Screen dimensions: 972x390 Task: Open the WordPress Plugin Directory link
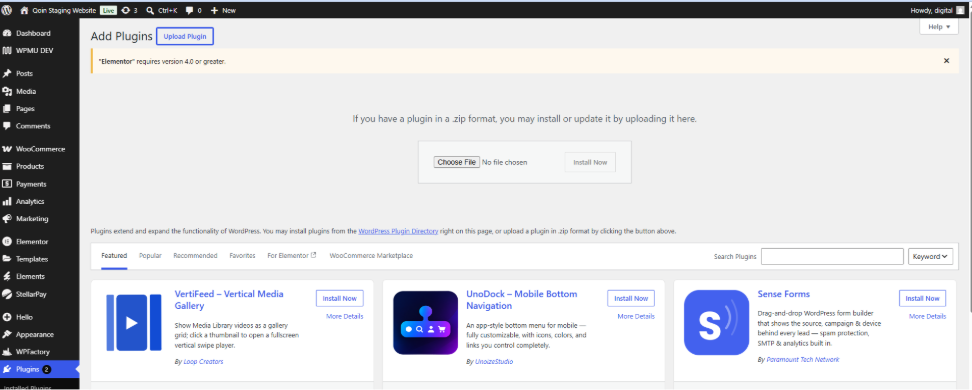tap(398, 231)
